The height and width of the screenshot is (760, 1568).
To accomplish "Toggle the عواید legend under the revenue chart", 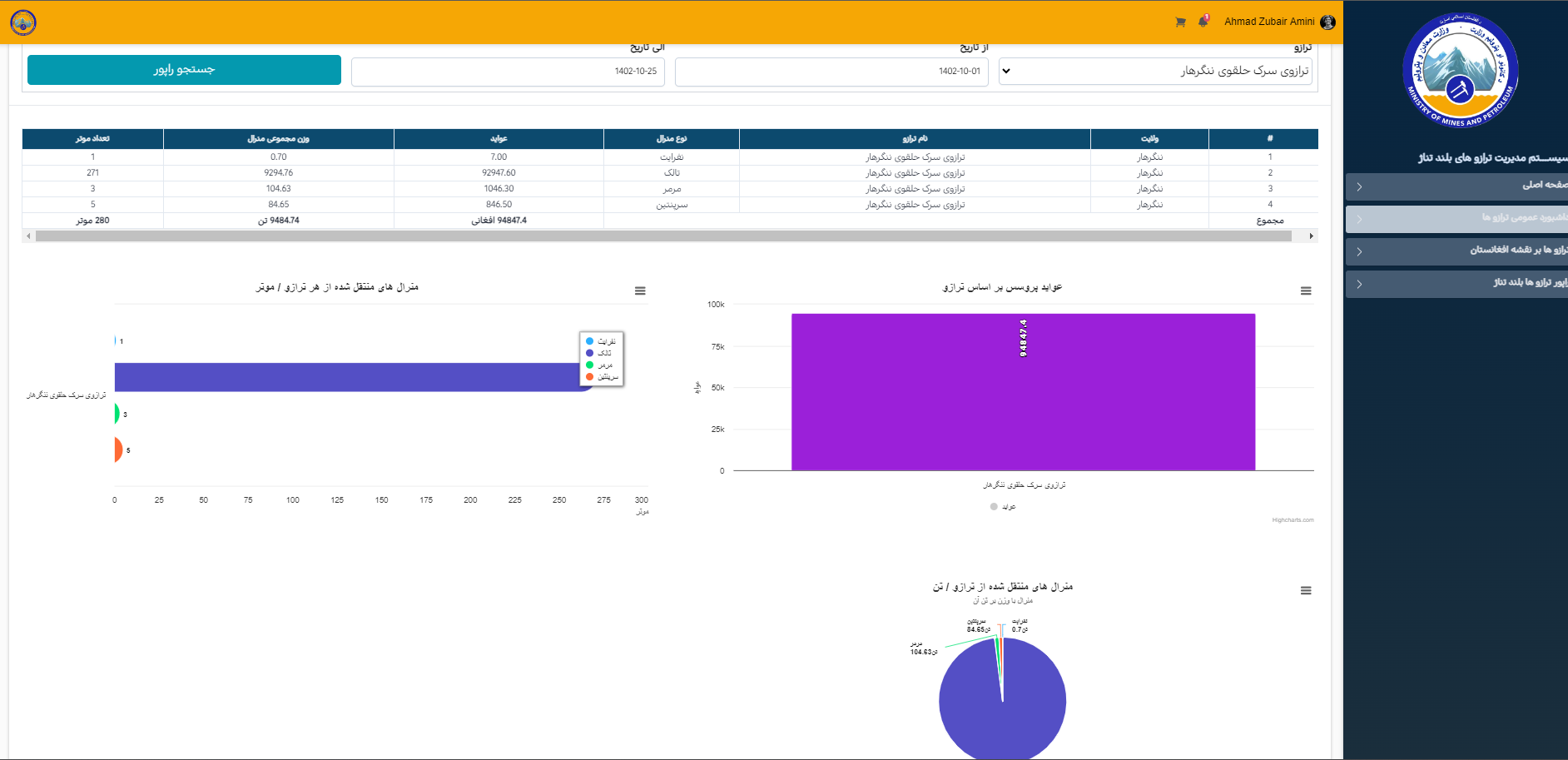I will (1004, 507).
